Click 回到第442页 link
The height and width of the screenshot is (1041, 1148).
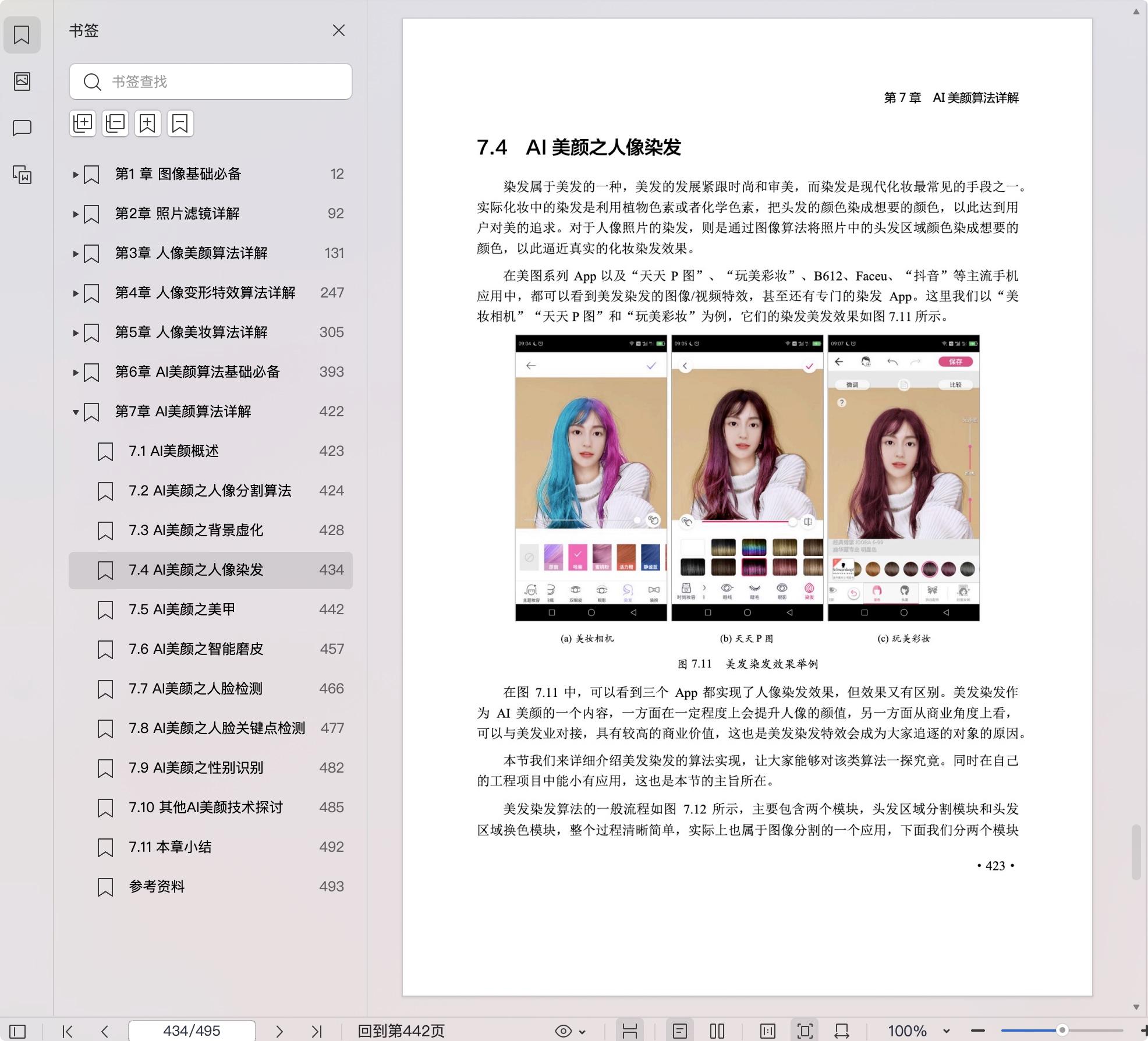[x=401, y=1031]
